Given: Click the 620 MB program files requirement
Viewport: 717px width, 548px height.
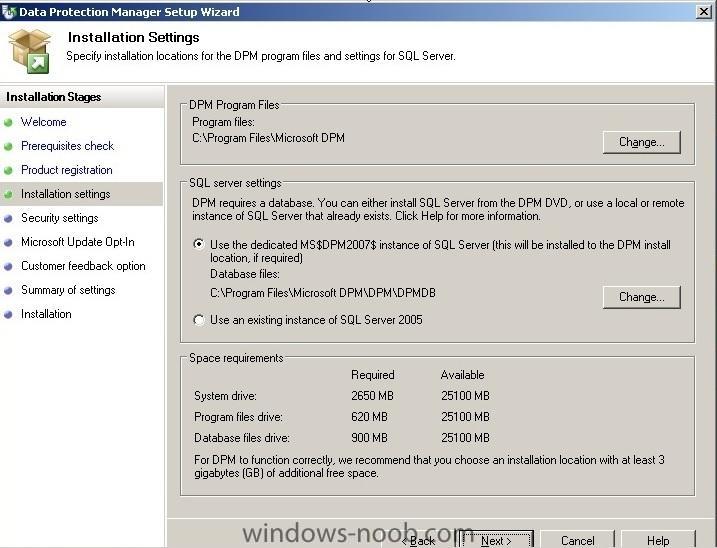Looking at the screenshot, I should click(x=369, y=417).
